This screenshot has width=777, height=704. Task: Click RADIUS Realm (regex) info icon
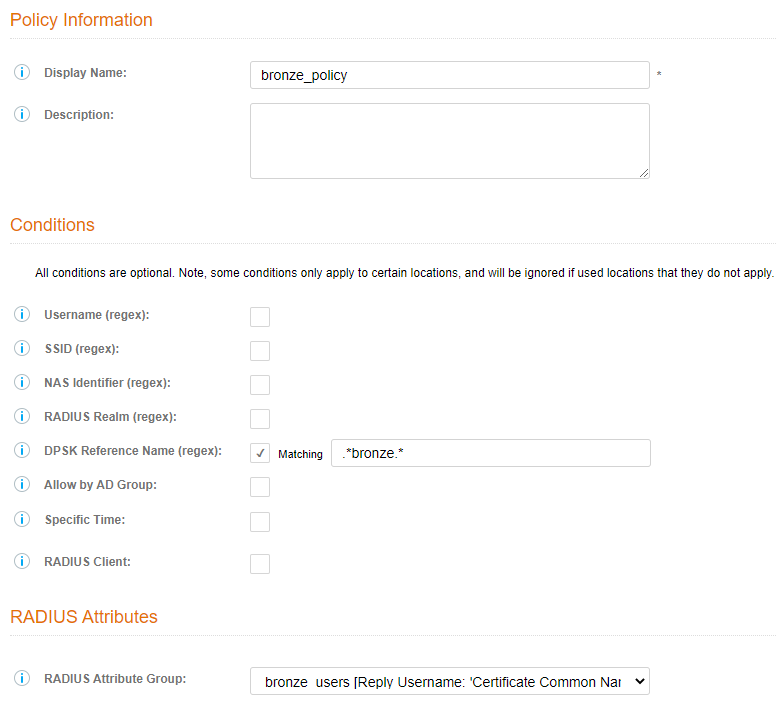[x=22, y=416]
